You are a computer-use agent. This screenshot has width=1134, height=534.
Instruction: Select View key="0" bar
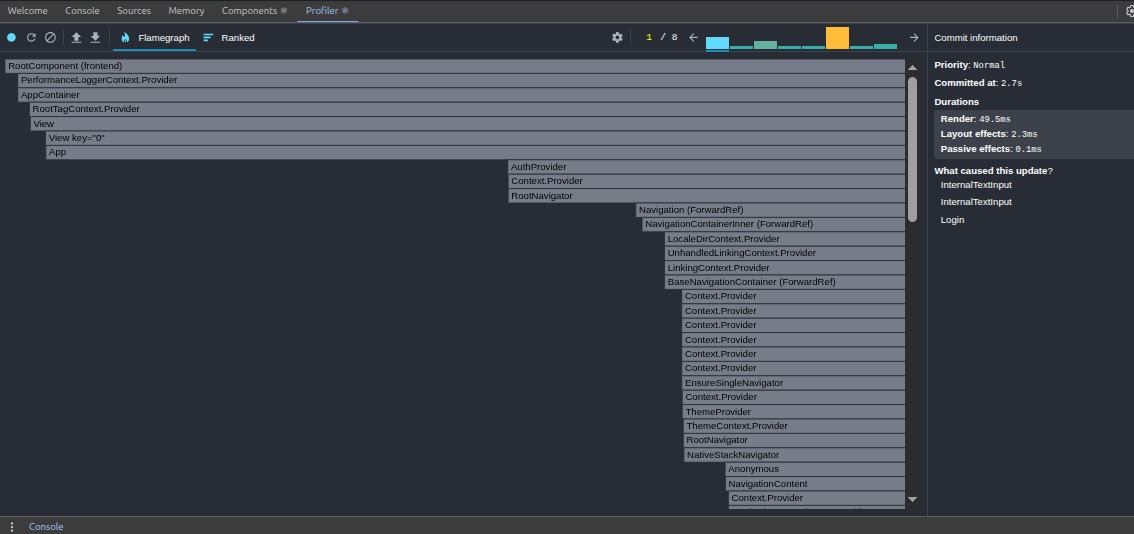(x=475, y=137)
